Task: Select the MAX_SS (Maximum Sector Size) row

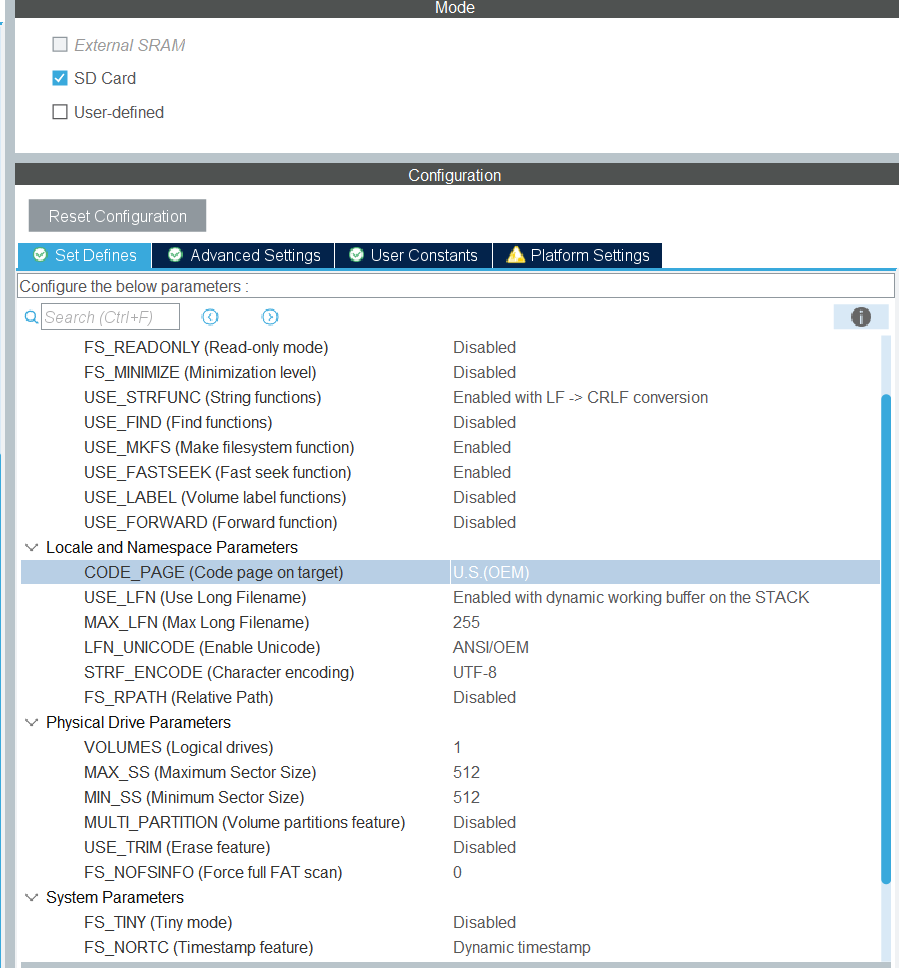Action: pos(450,772)
